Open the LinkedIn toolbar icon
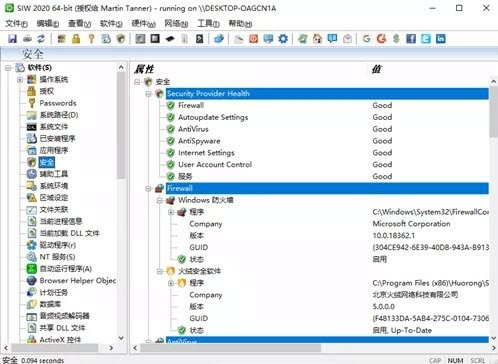 pos(440,39)
